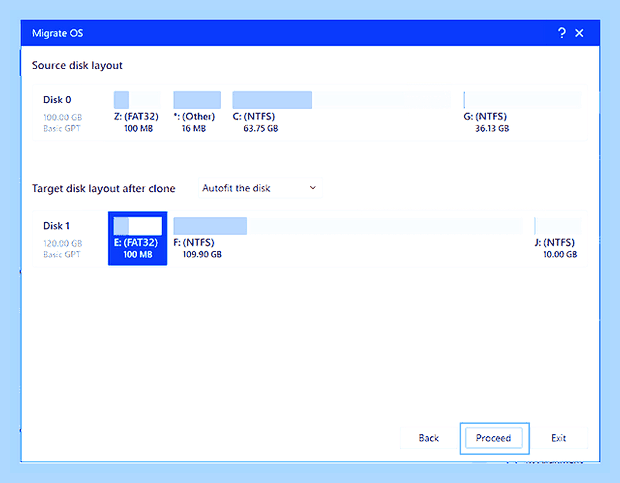Screen dimensions: 620x483
Task: Click the Exit button
Action: click(x=558, y=438)
